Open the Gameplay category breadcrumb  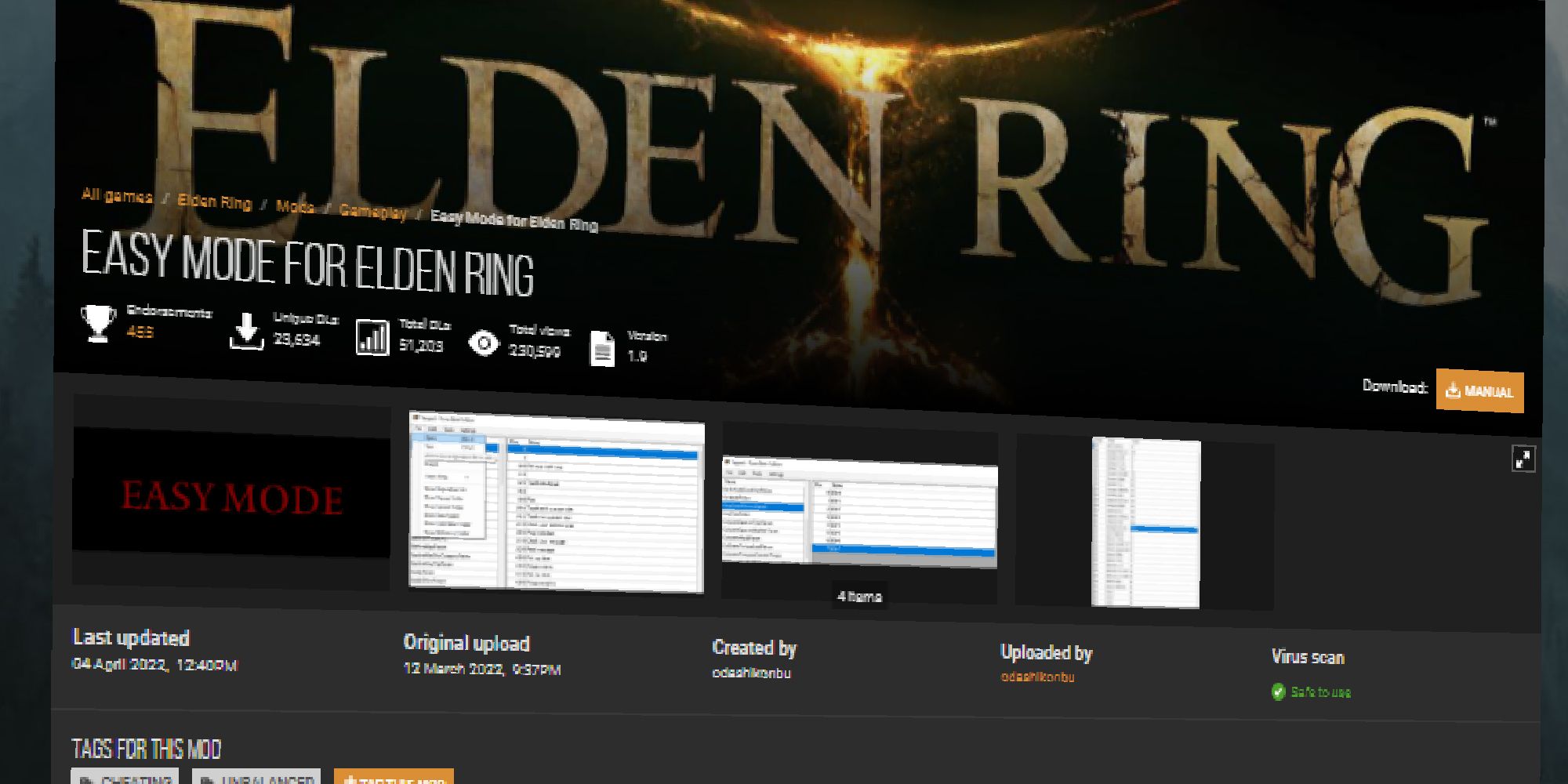click(x=372, y=212)
